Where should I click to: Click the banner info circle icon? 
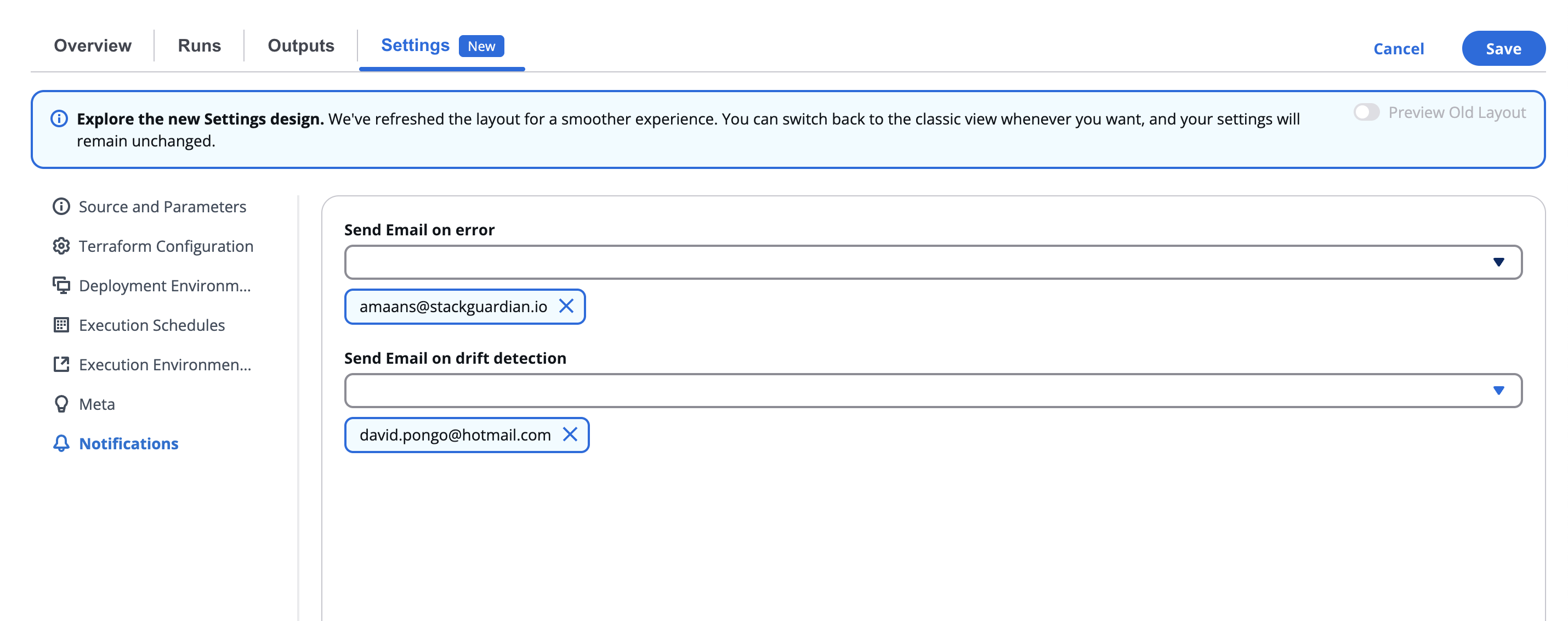coord(59,118)
